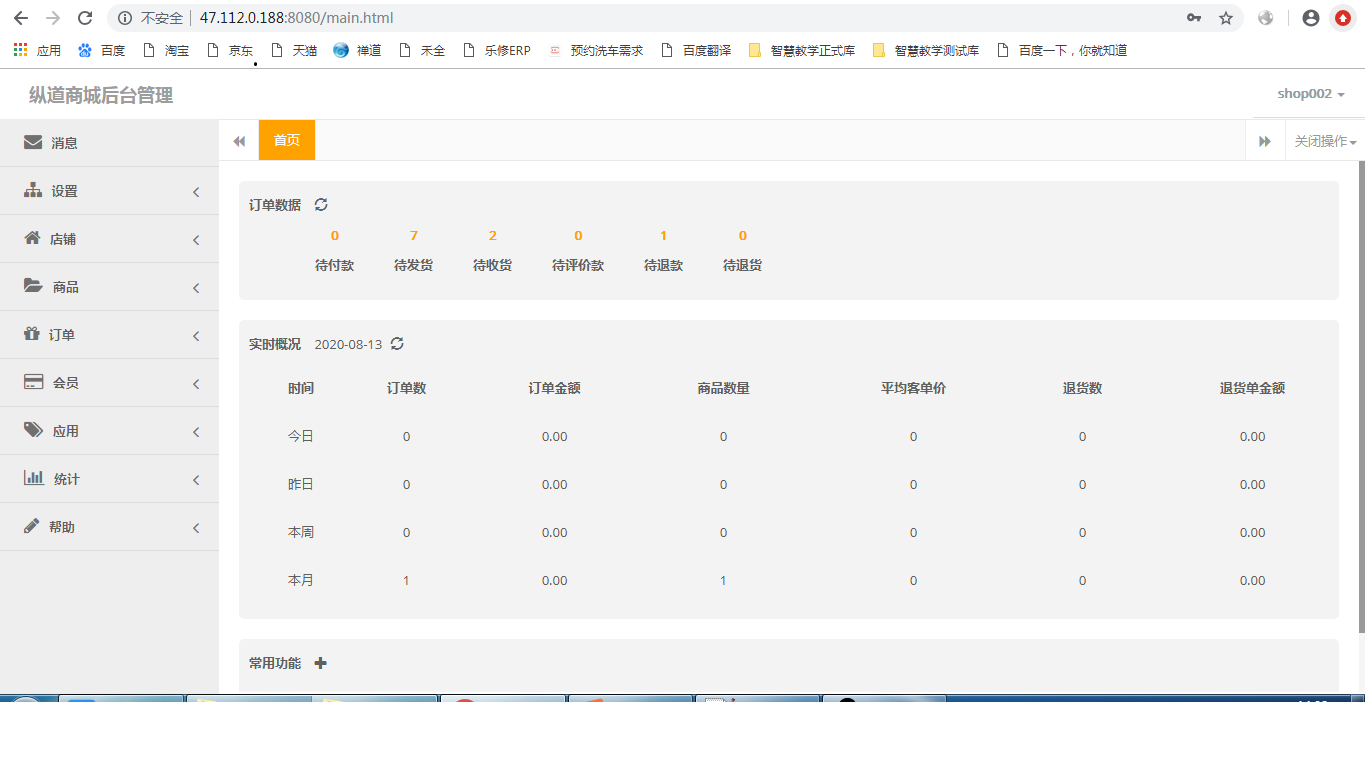
Task: Open the shop002 user dropdown
Action: 1311,94
